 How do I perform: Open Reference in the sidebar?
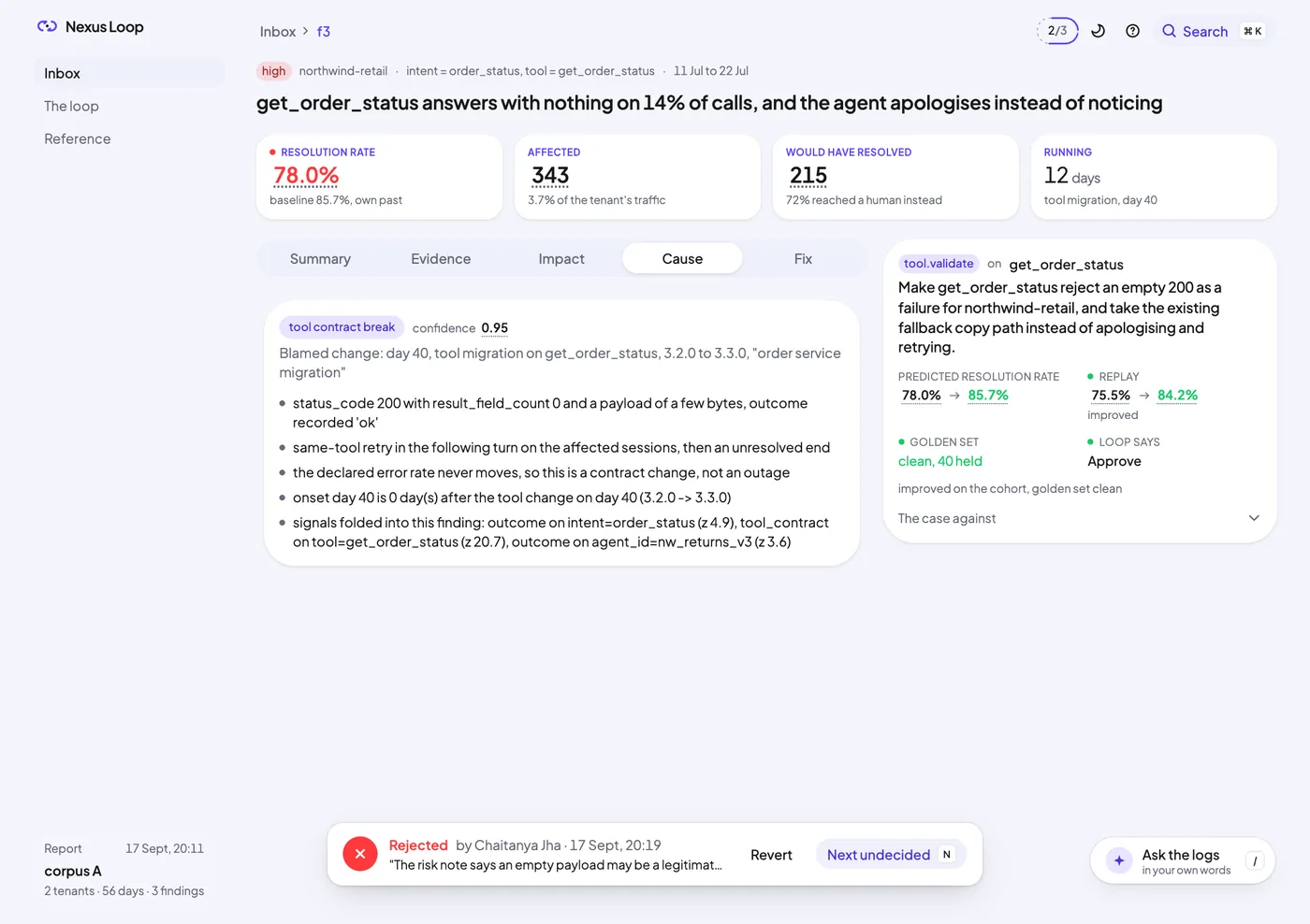tap(129, 138)
